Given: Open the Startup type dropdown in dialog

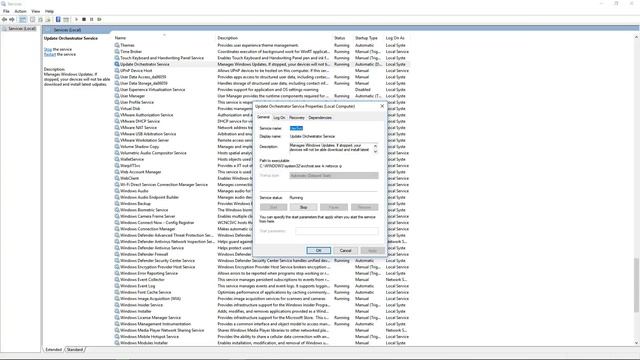Looking at the screenshot, I should tap(334, 176).
